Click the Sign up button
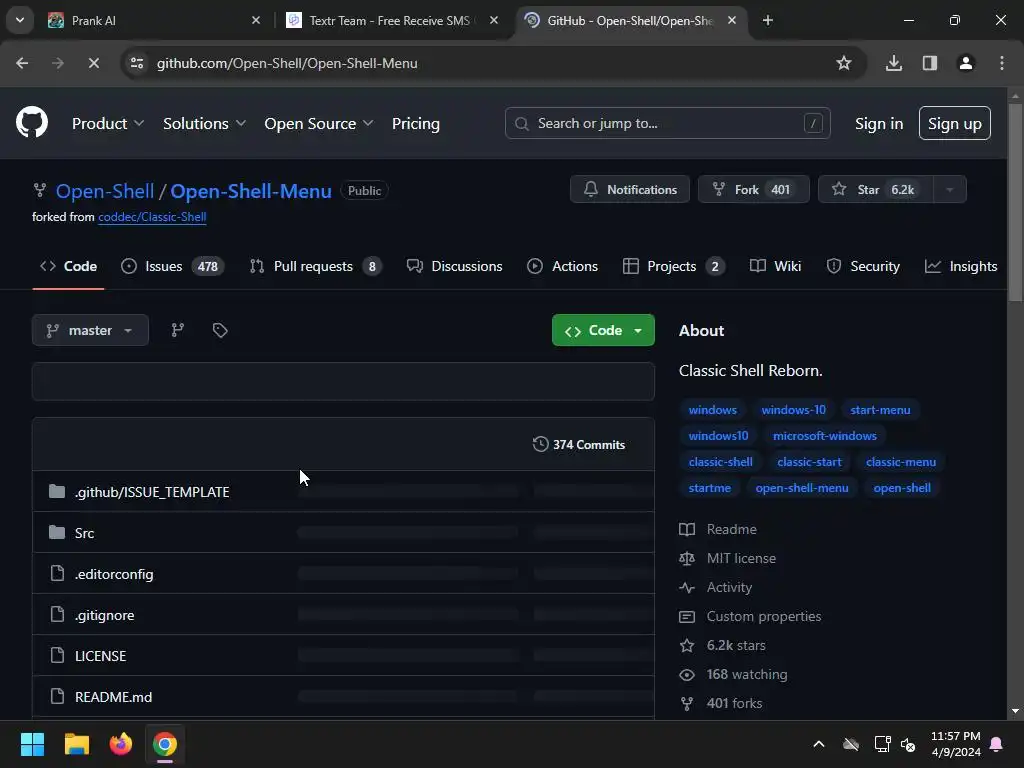 pos(955,123)
